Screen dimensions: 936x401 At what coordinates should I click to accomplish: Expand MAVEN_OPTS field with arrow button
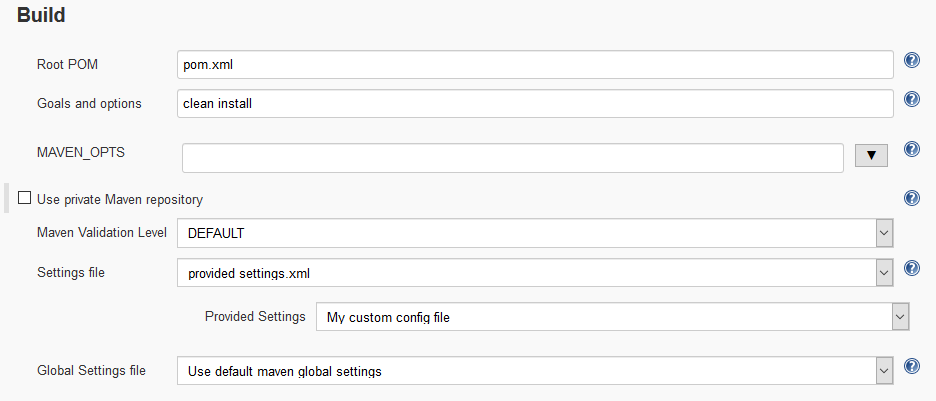[871, 155]
